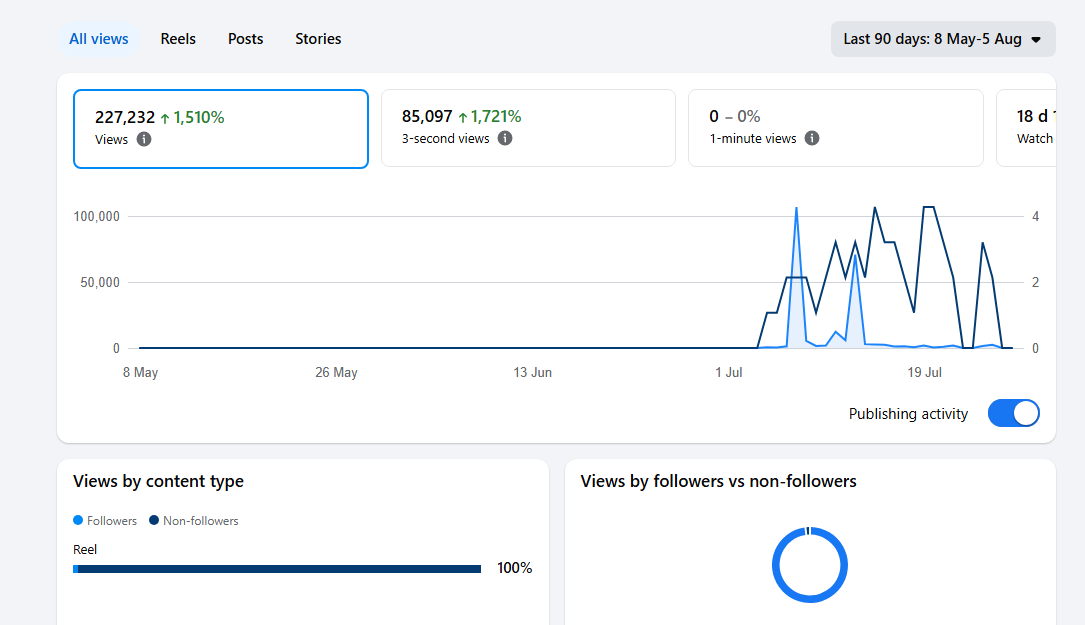The image size is (1085, 625).
Task: Click the partially visible Watch time card
Action: click(1026, 128)
